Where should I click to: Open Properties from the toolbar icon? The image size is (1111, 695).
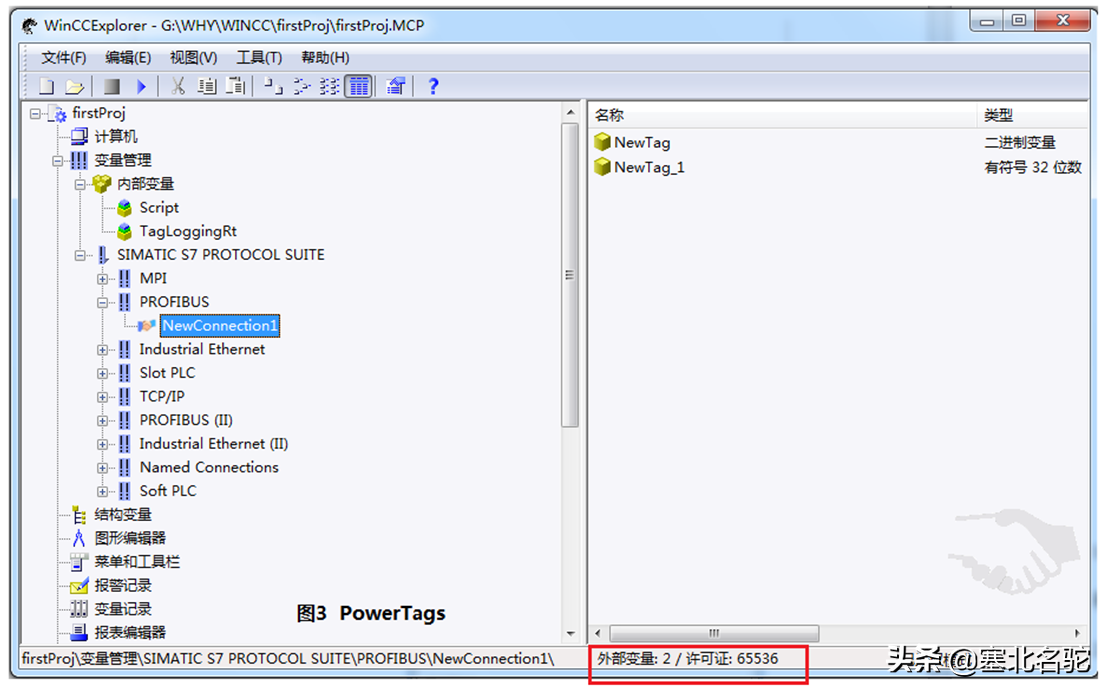[x=396, y=87]
